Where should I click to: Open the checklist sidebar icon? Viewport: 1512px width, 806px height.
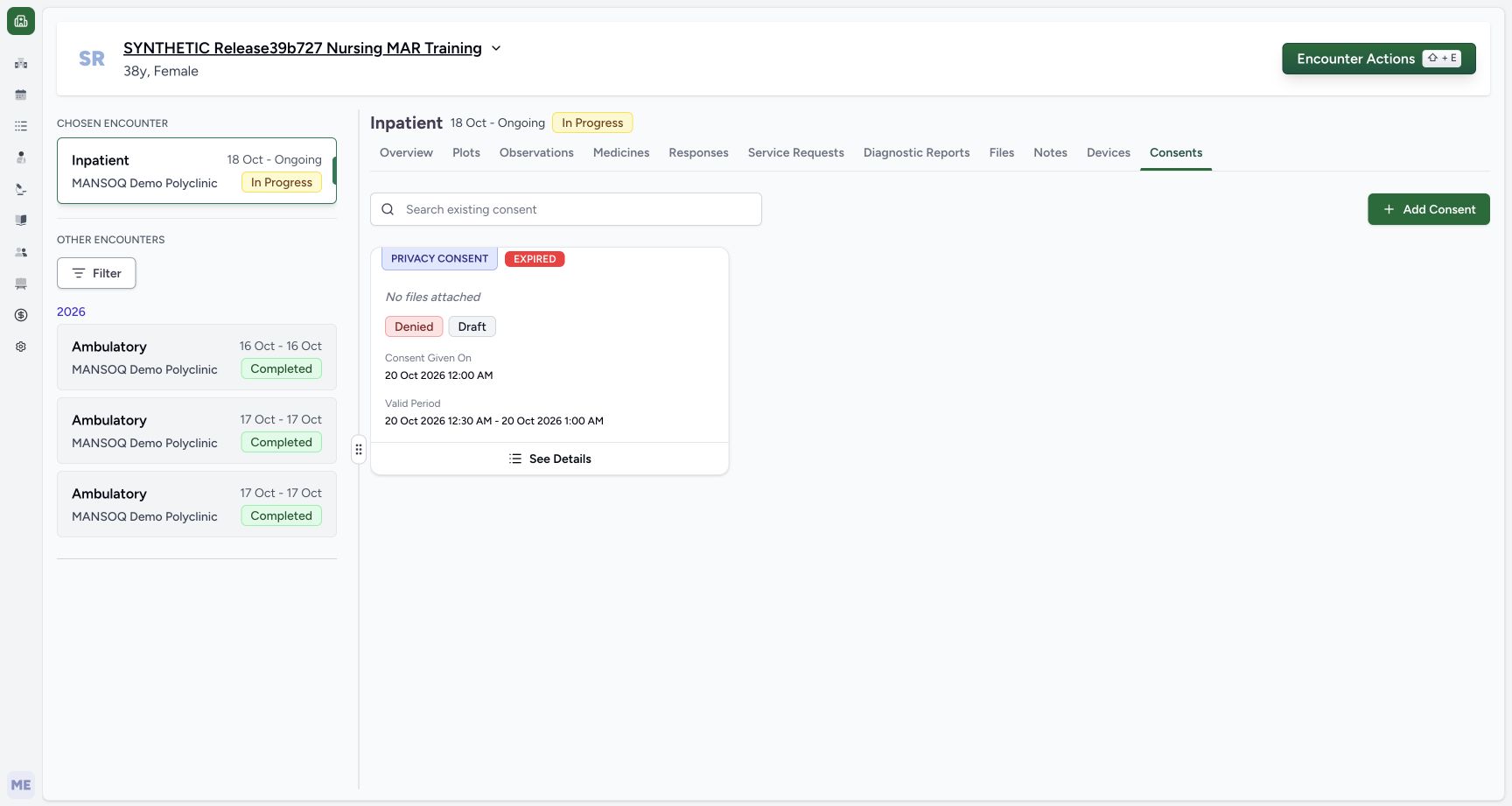pyautogui.click(x=21, y=126)
